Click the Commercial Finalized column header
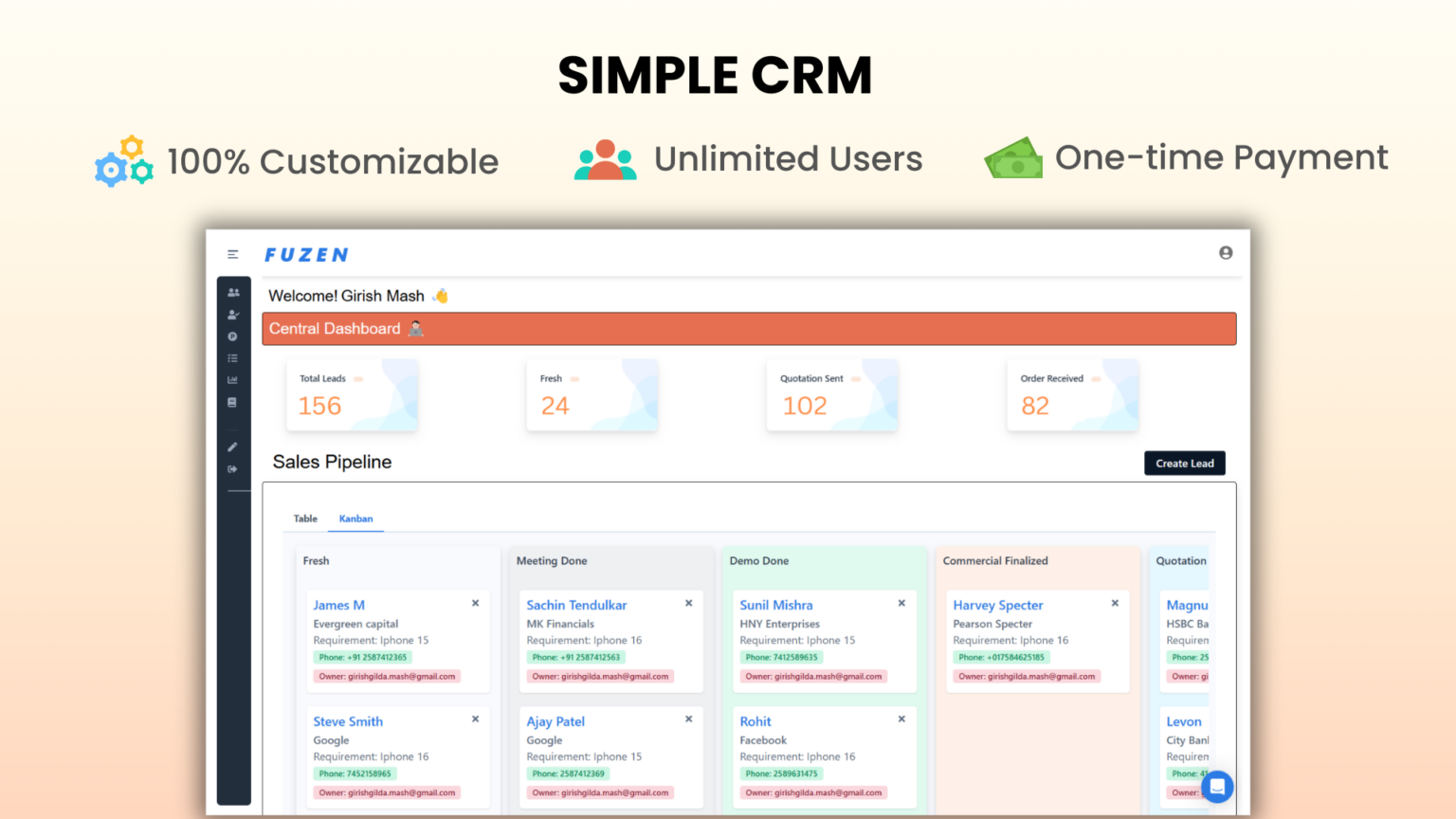1456x819 pixels. [x=995, y=561]
